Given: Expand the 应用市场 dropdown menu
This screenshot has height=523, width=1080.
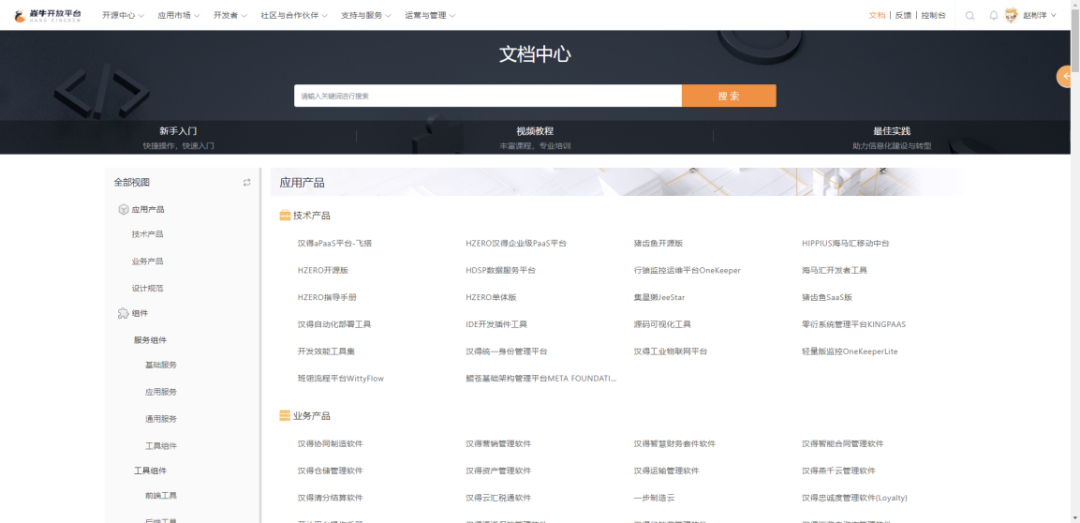Looking at the screenshot, I should 178,15.
